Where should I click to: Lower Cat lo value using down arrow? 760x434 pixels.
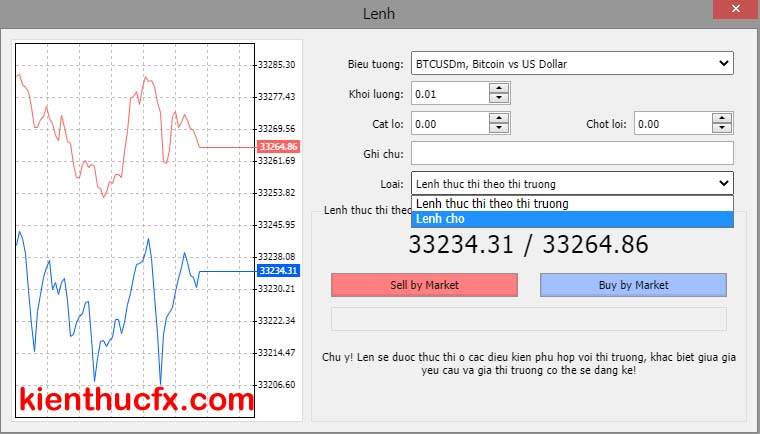click(x=499, y=129)
